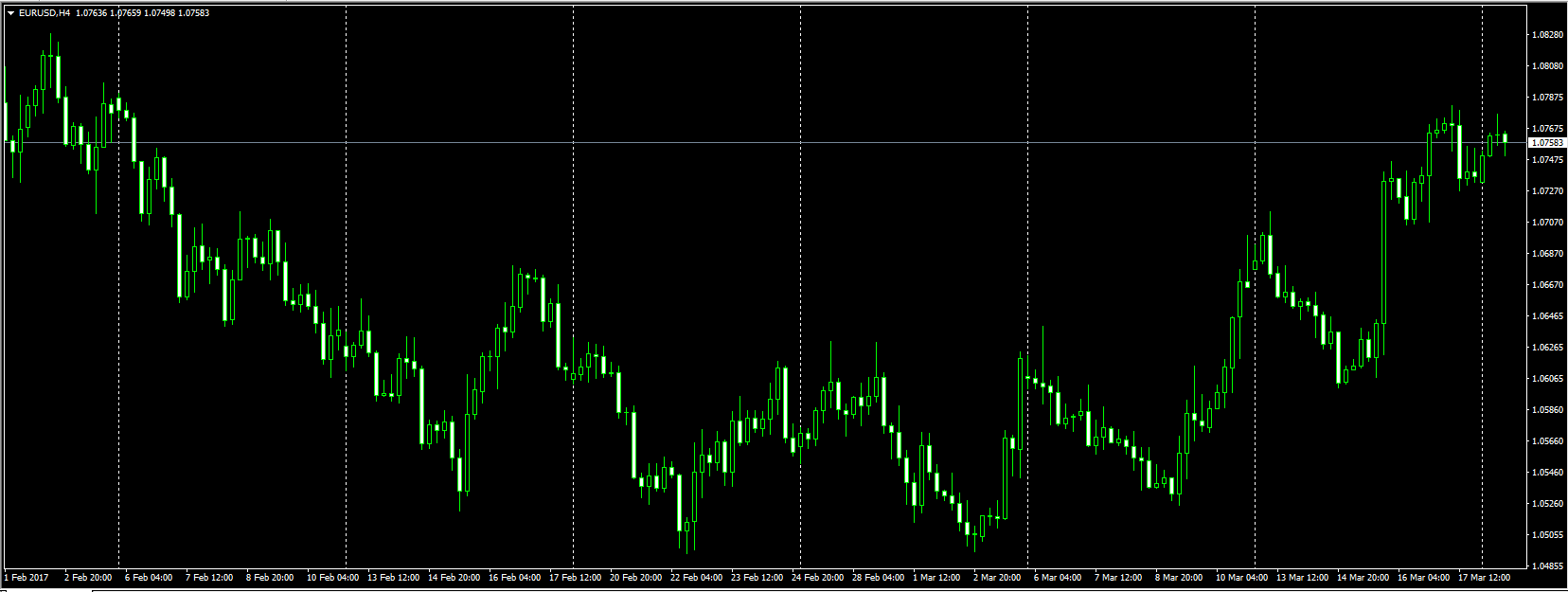Click the EURUSD,H4 chart title text
Viewport: 1568px width, 592px height.
tap(45, 13)
